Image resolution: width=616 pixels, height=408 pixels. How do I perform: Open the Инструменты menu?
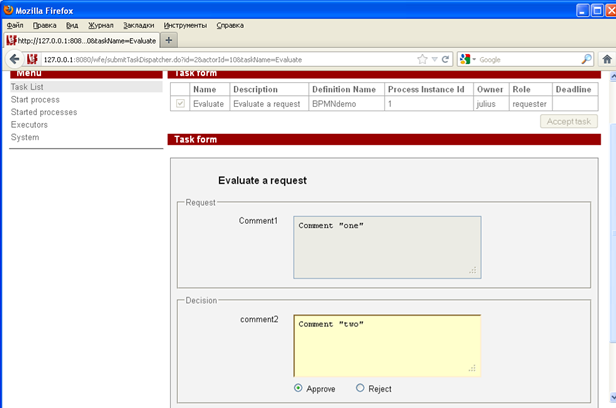(185, 26)
